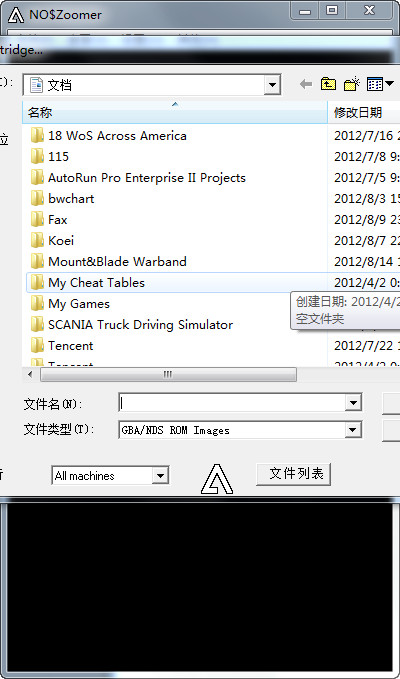This screenshot has width=400, height=679.
Task: Click the horizontal scrollbar thumb
Action: (168, 374)
